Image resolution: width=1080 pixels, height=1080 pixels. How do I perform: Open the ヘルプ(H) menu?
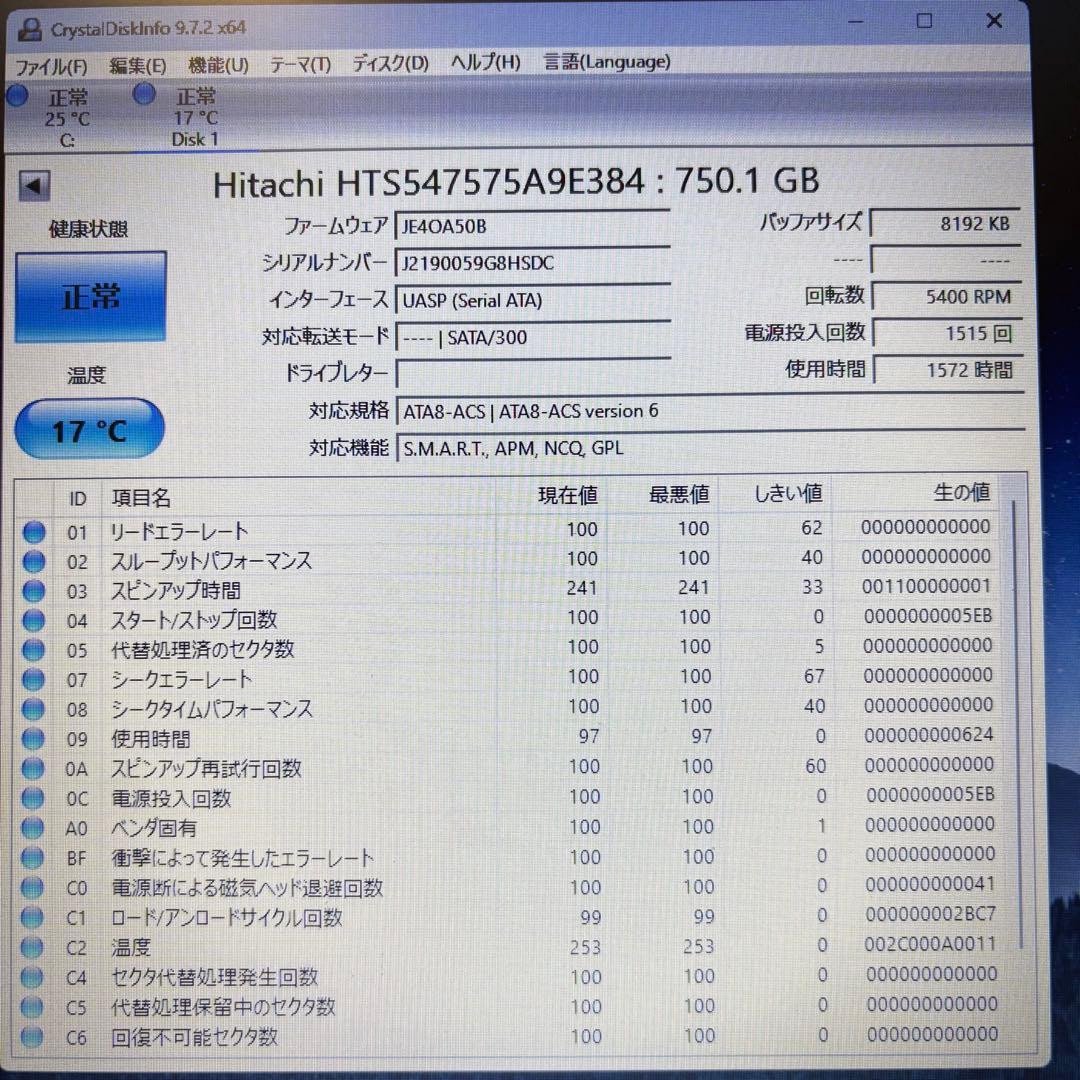point(485,62)
